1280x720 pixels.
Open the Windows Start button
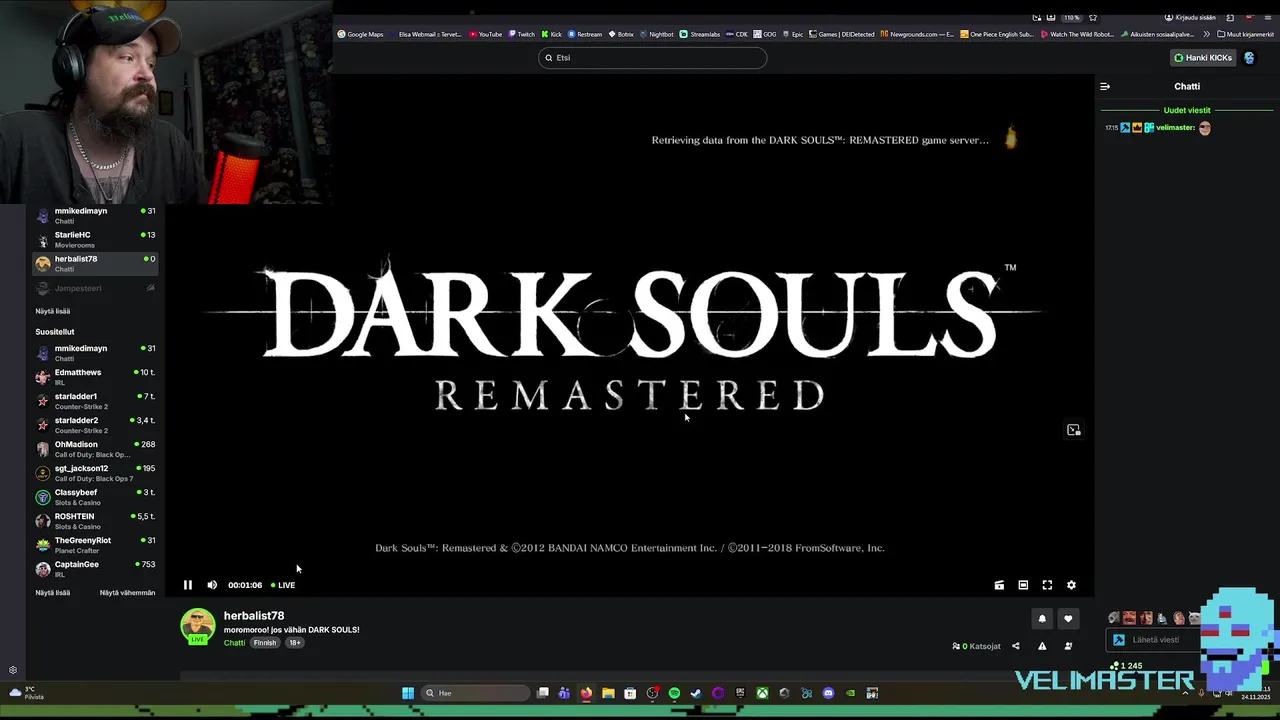tap(408, 693)
